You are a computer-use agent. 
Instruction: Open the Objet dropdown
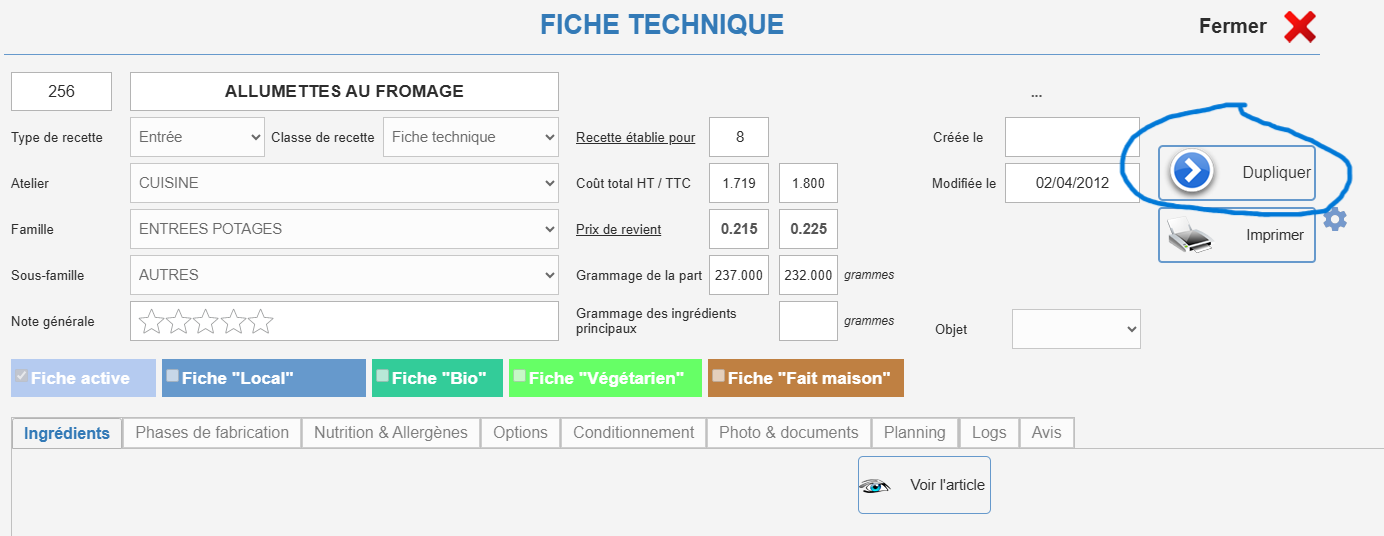point(1076,329)
